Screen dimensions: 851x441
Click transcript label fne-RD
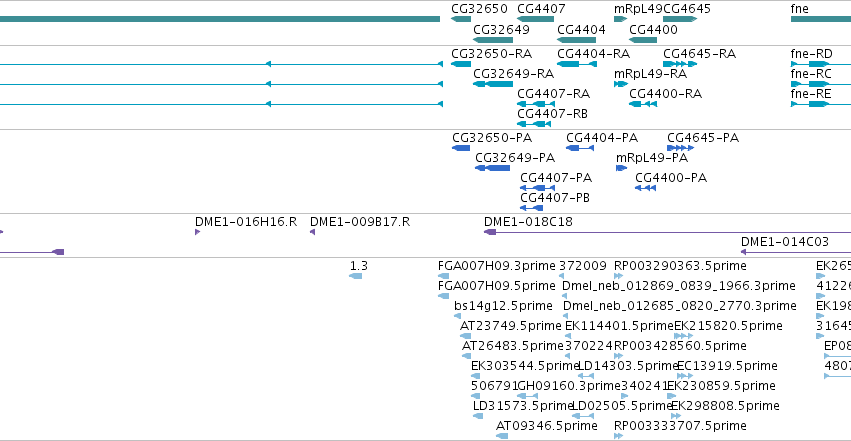click(x=811, y=54)
